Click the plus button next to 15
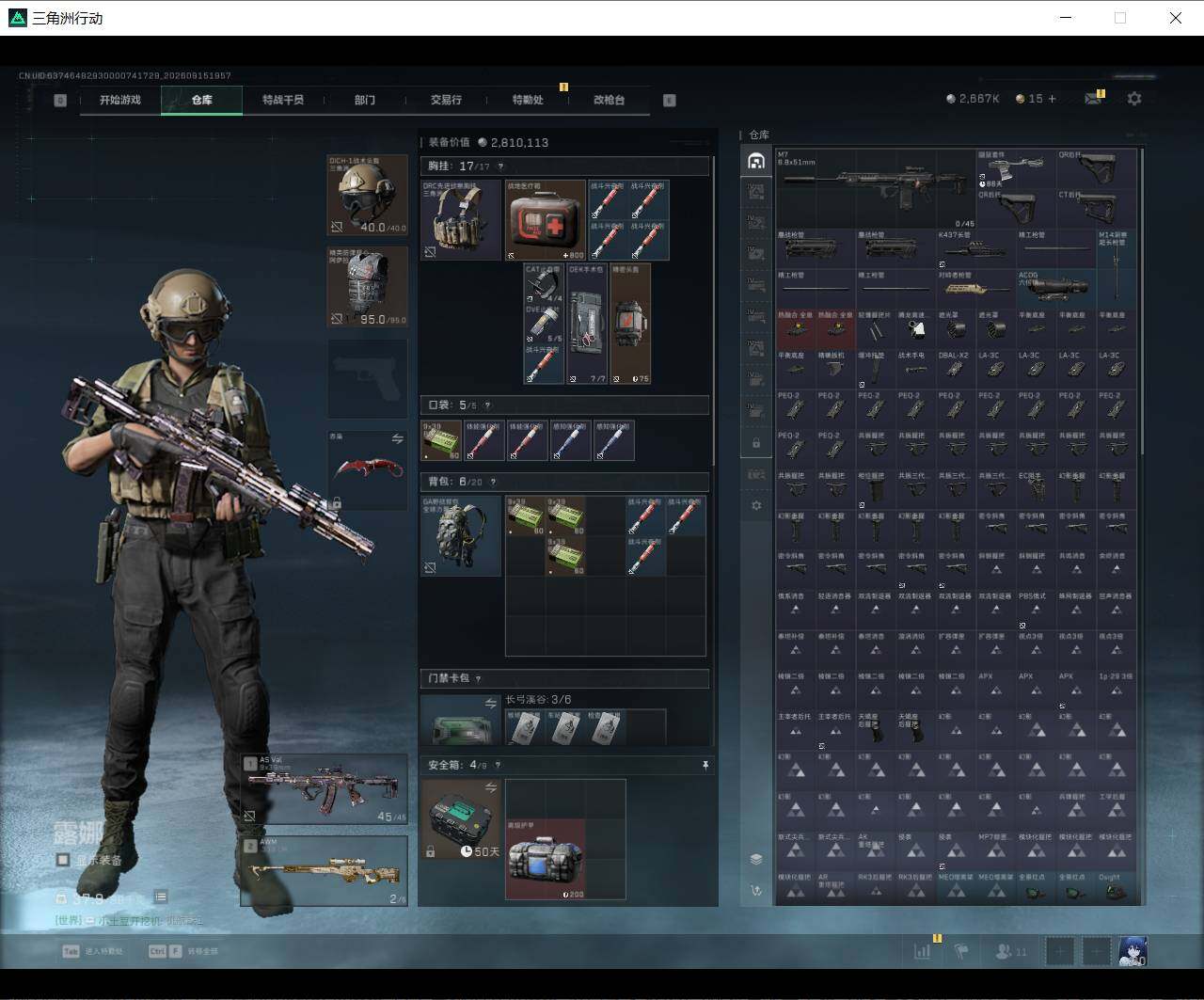Screen dimensions: 1204x1000 pos(1052,99)
